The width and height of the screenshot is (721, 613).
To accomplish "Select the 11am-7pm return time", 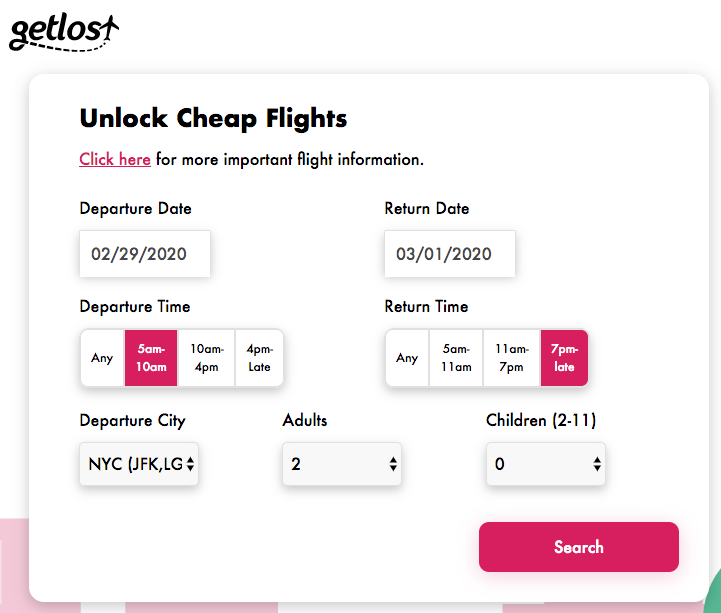I will (x=511, y=358).
